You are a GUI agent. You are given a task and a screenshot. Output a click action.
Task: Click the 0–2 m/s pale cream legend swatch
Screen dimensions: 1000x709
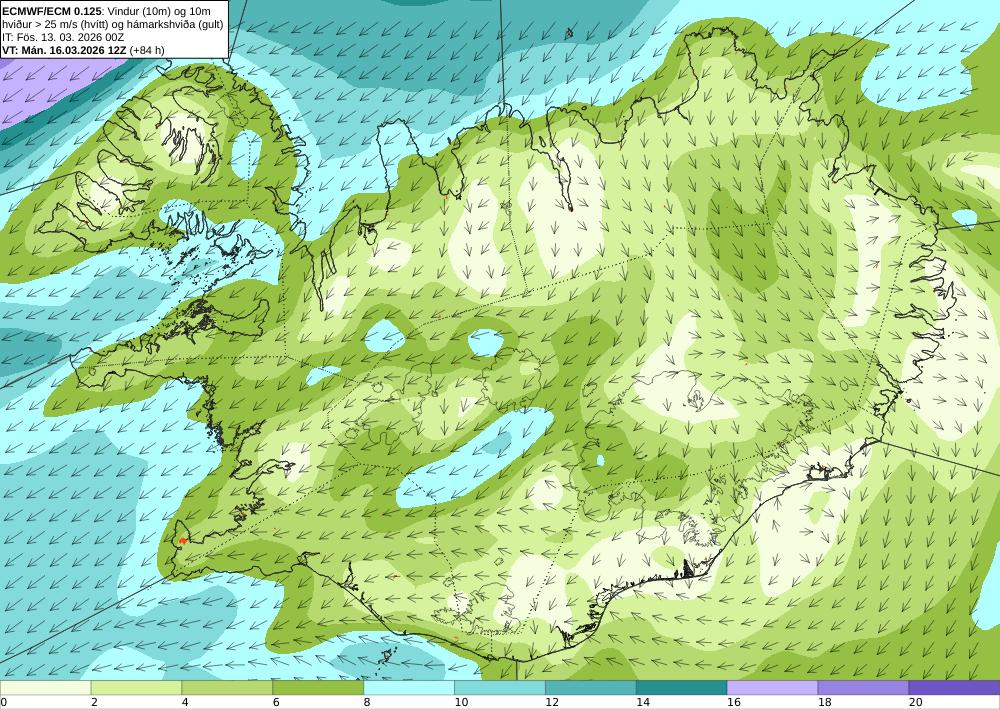point(45,687)
